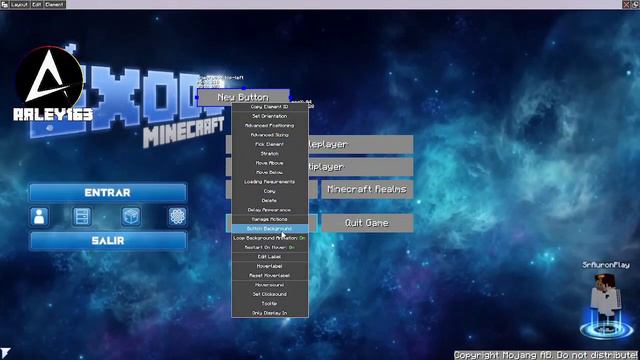Select the highlighted Button Background entry
The width and height of the screenshot is (640, 360).
[x=270, y=229]
